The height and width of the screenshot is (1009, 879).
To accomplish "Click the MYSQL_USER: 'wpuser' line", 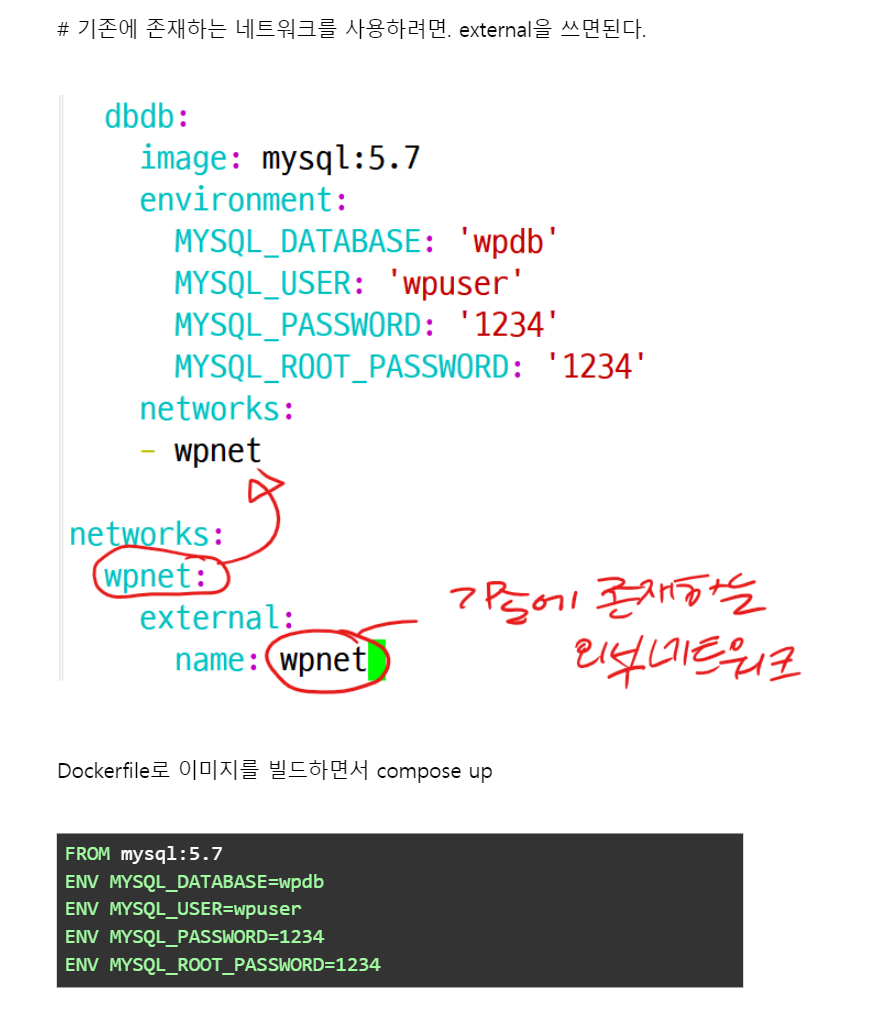I will click(348, 284).
